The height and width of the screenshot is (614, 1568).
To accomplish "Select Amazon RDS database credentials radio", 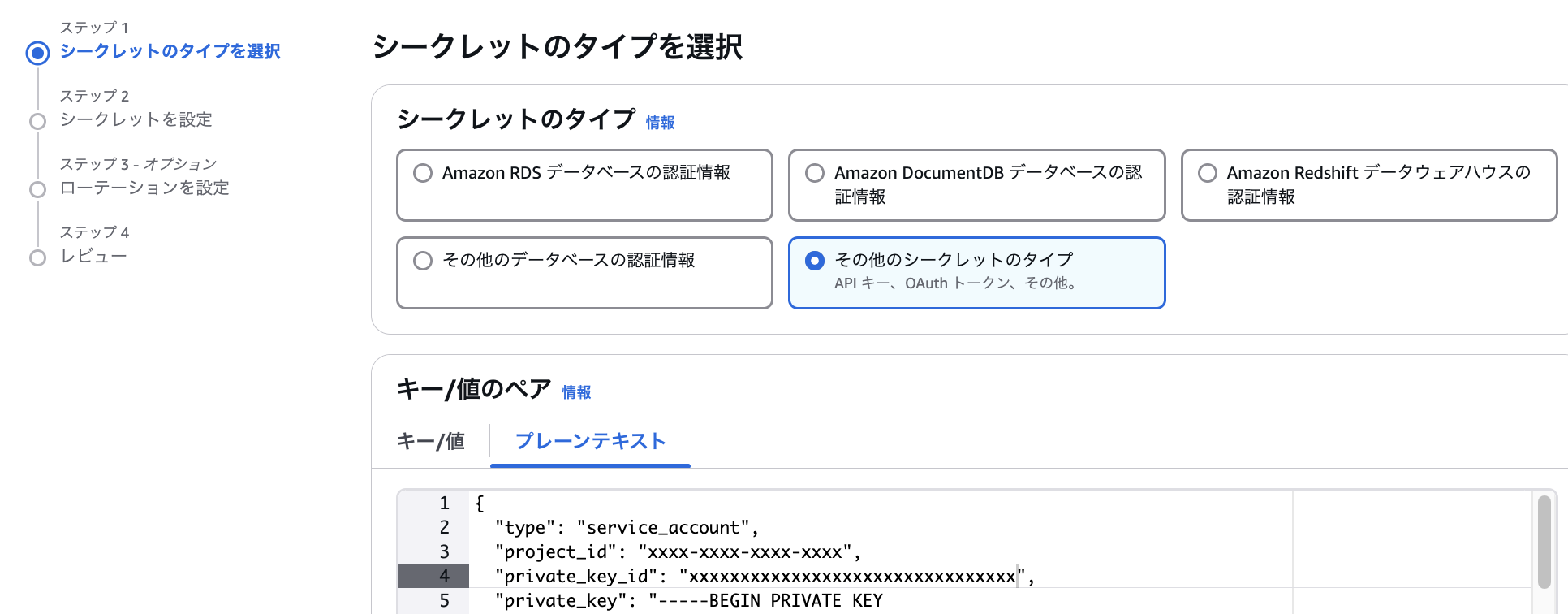I will tap(423, 173).
